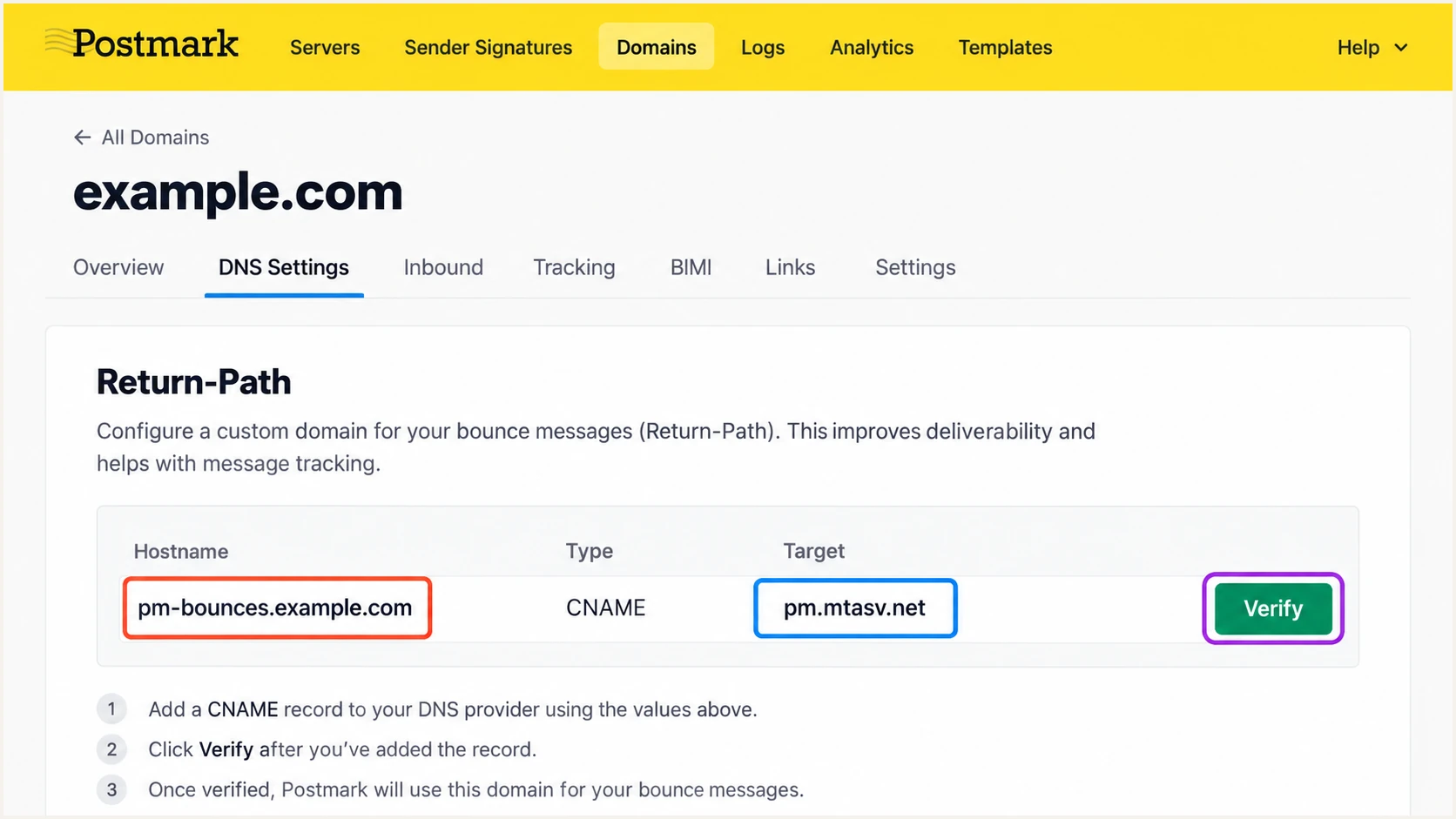Image resolution: width=1456 pixels, height=819 pixels.
Task: Click the Type column header
Action: pyautogui.click(x=590, y=551)
